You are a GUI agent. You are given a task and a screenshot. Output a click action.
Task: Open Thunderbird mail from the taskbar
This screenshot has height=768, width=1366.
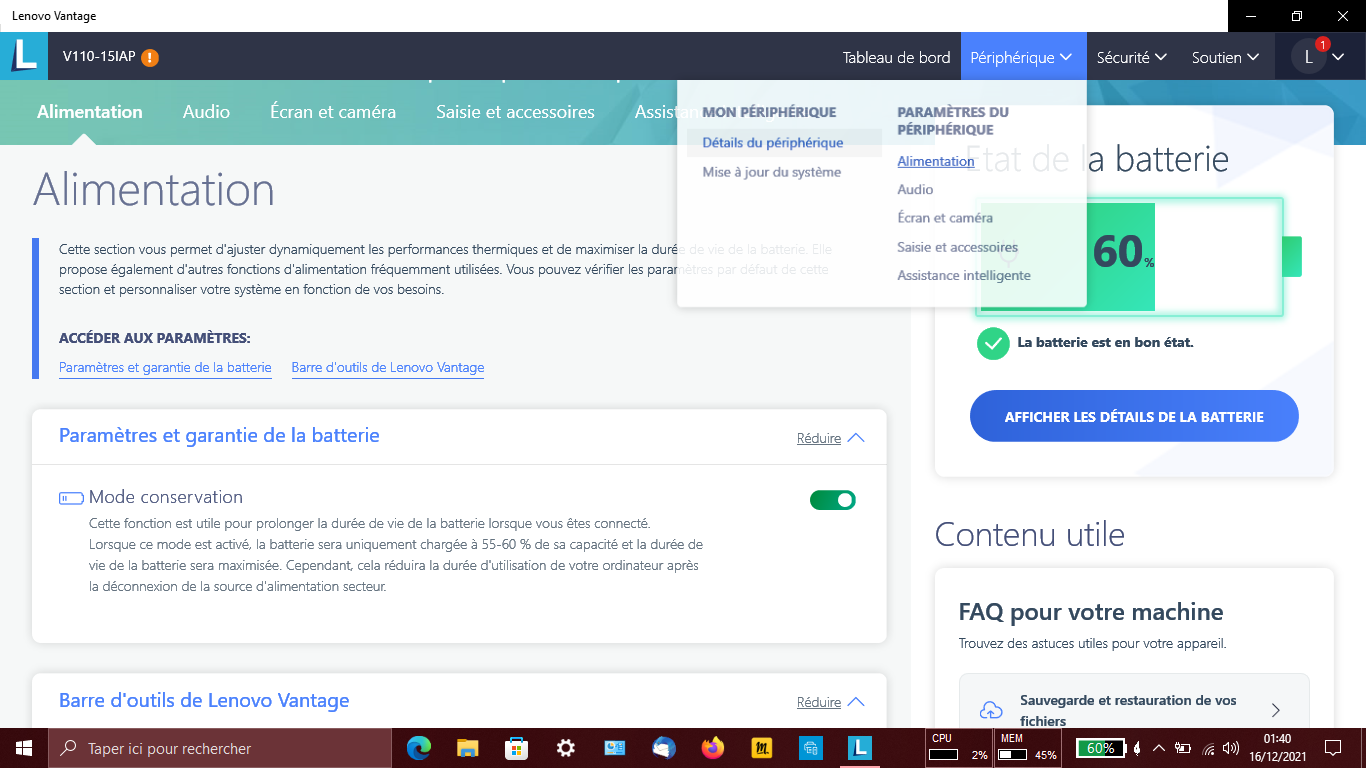pyautogui.click(x=663, y=748)
